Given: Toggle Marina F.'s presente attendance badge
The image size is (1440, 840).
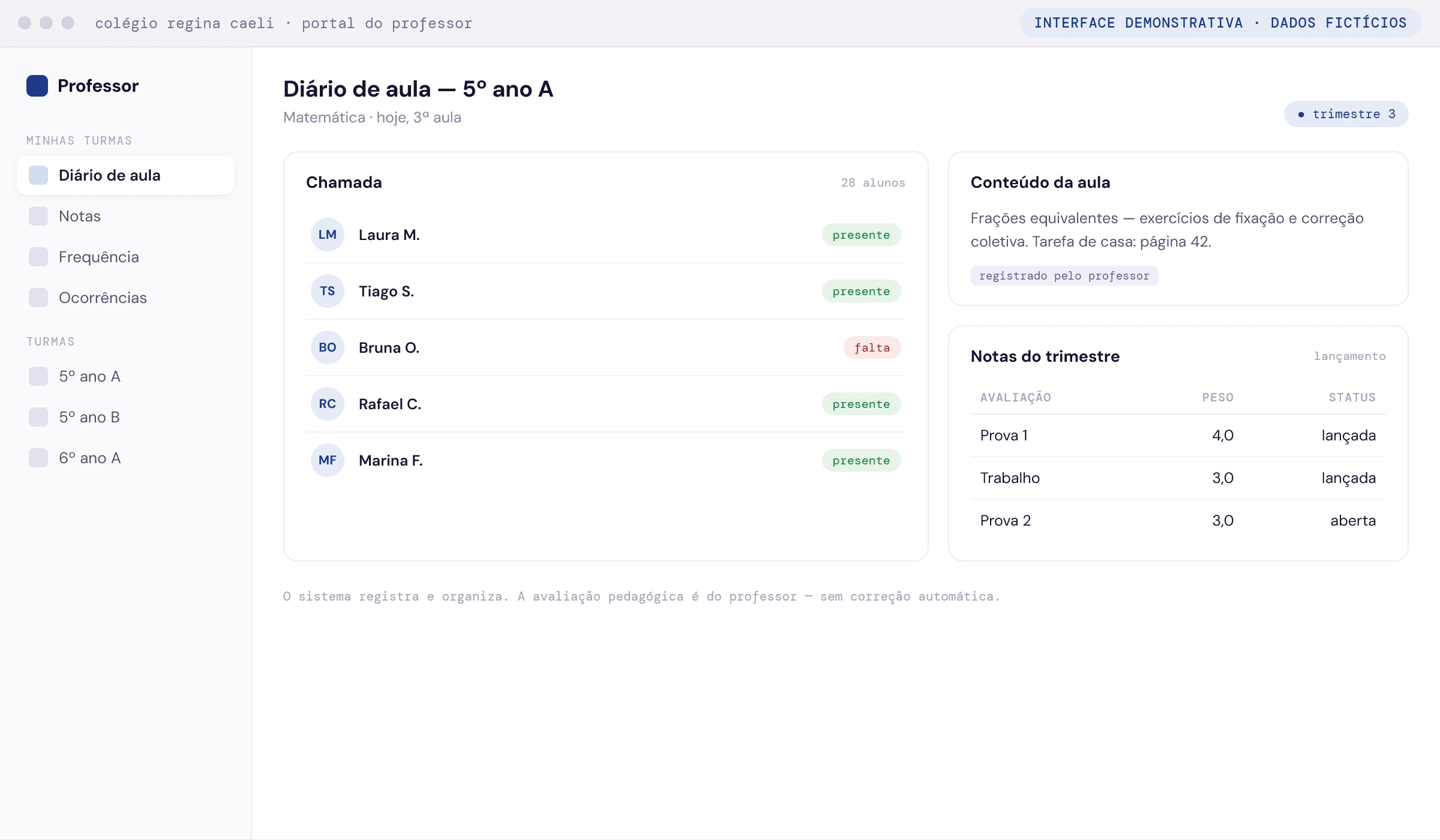Looking at the screenshot, I should [x=861, y=460].
